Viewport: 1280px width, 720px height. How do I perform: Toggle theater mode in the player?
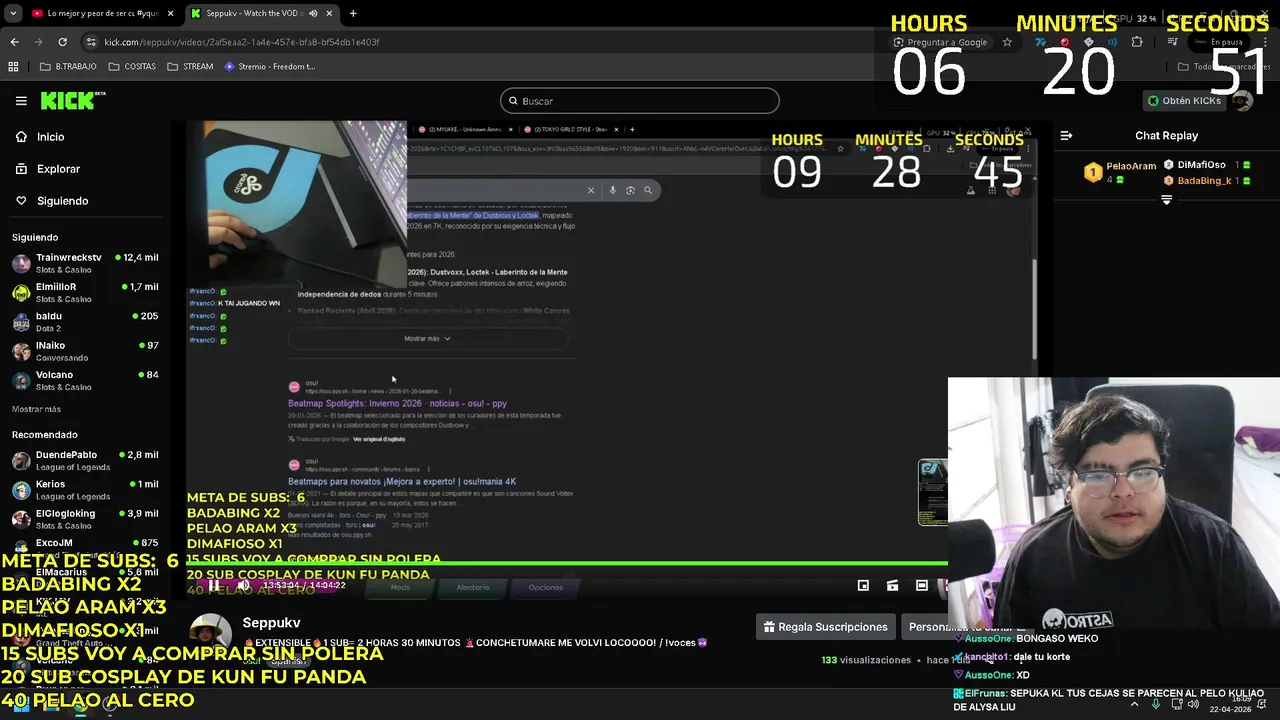tap(922, 586)
